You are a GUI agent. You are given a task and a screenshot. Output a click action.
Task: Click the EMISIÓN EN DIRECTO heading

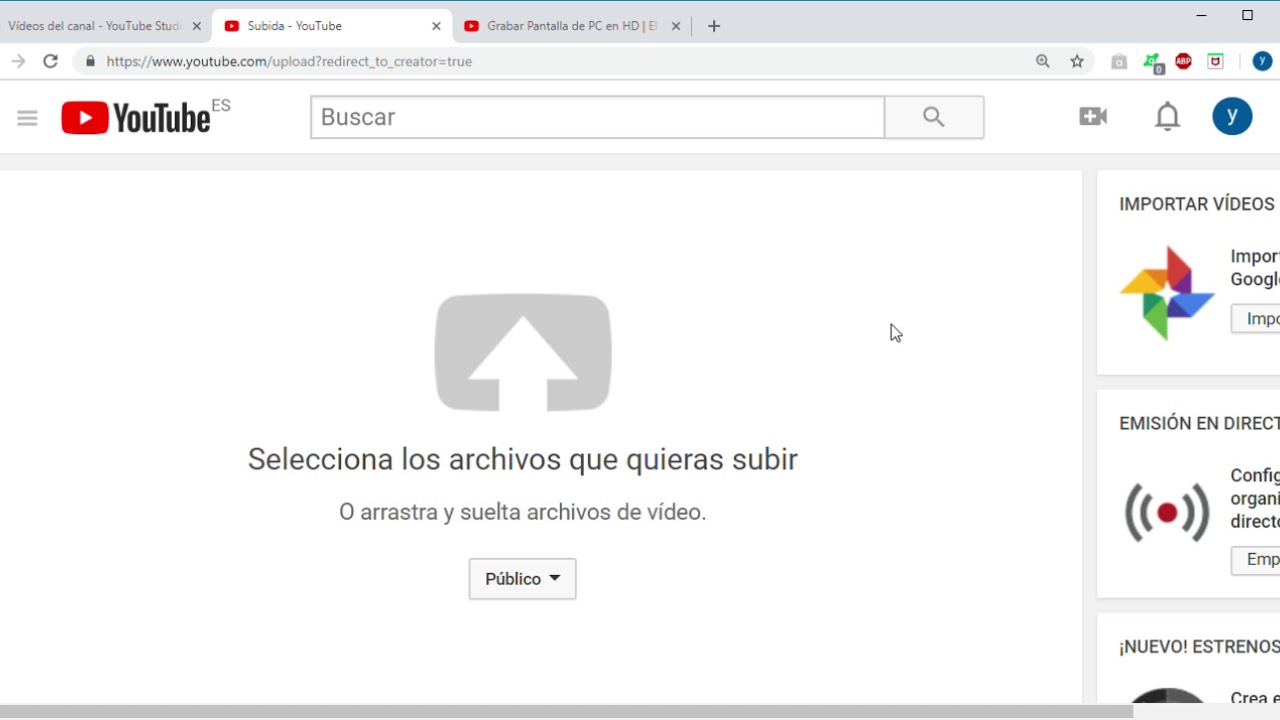click(x=1199, y=423)
